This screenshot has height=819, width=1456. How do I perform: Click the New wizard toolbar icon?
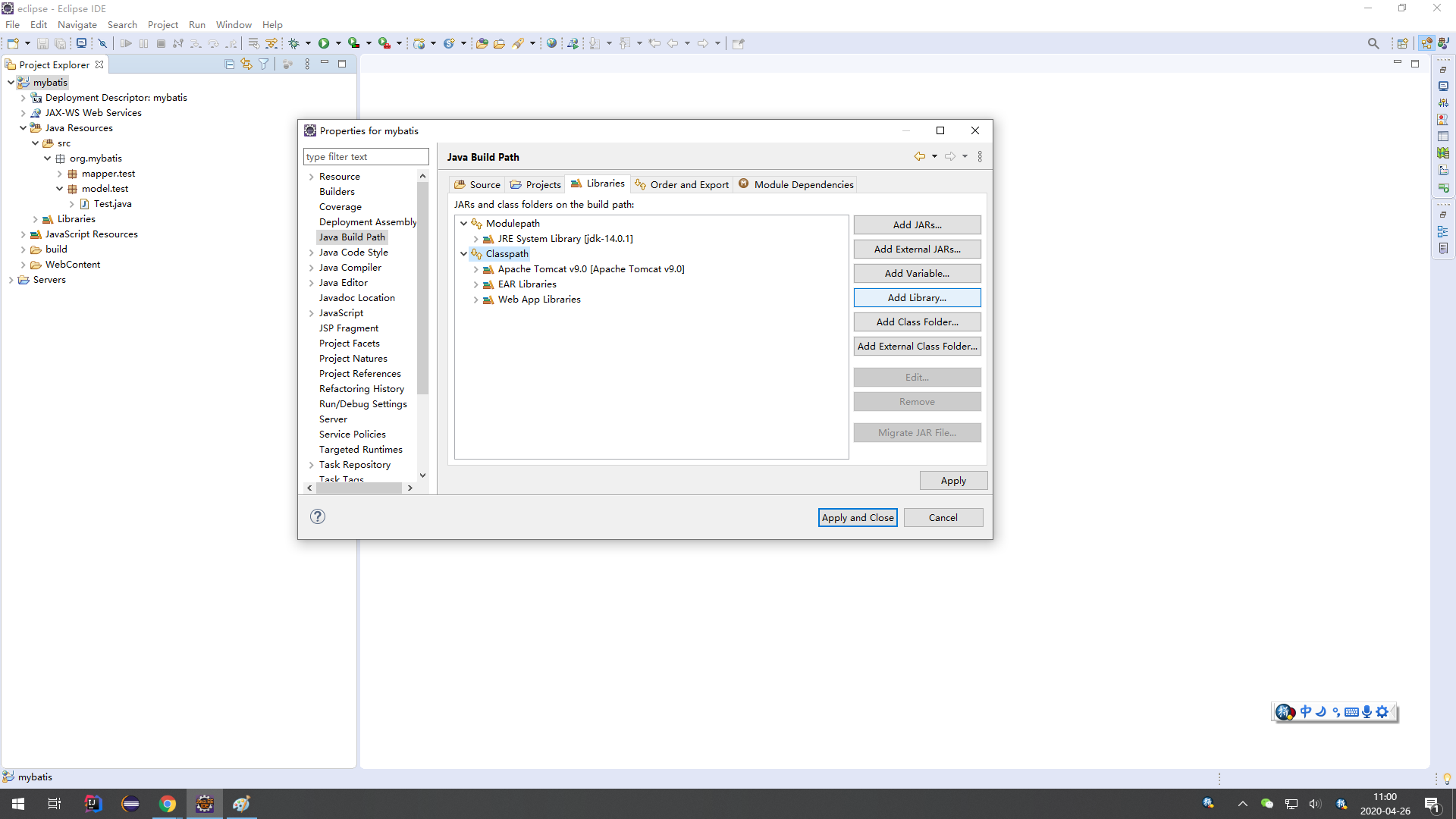(13, 43)
